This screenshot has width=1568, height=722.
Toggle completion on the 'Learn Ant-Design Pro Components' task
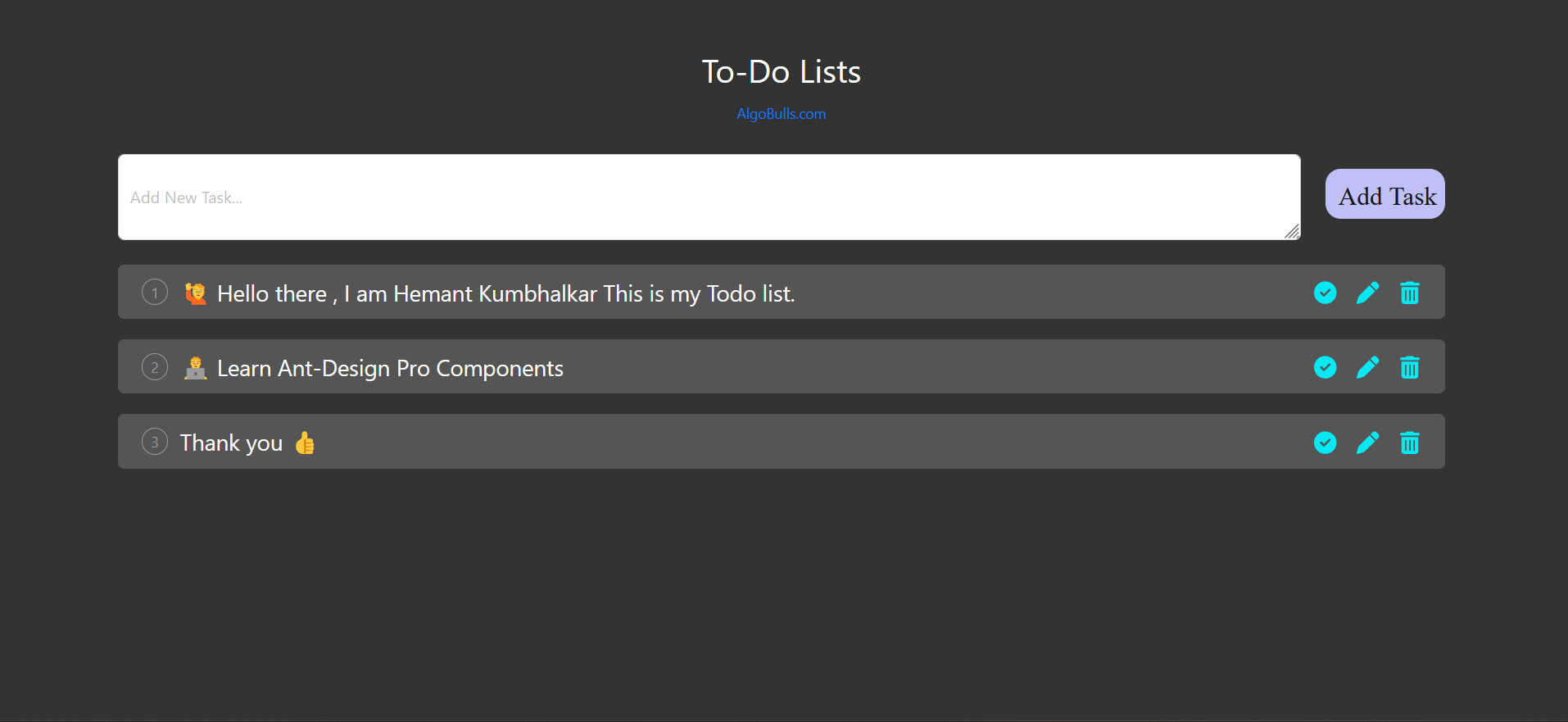point(1325,367)
